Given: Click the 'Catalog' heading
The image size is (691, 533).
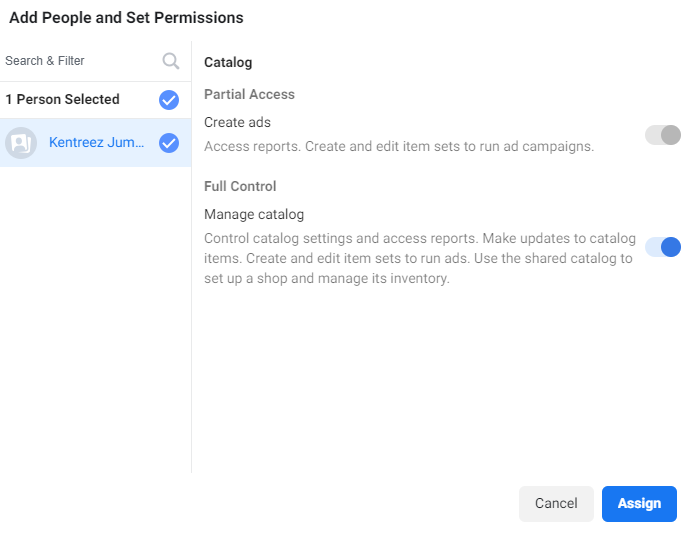Looking at the screenshot, I should pyautogui.click(x=228, y=62).
